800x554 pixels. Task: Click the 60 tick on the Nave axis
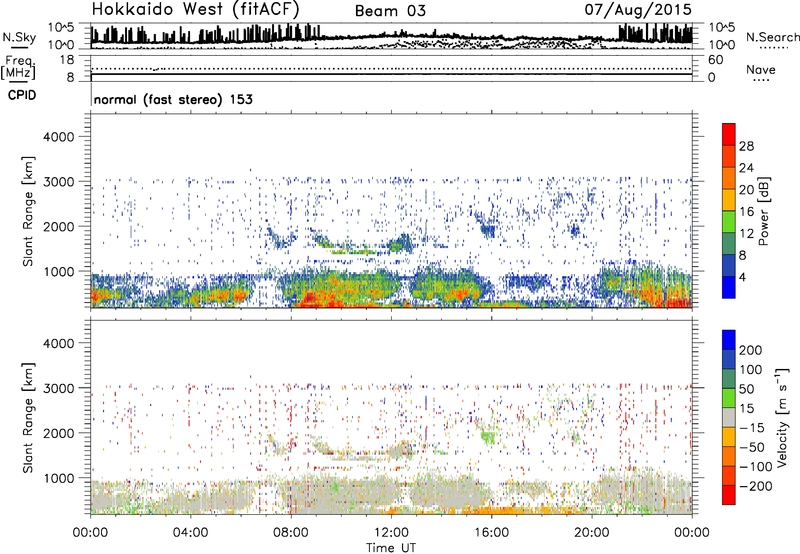[x=715, y=60]
